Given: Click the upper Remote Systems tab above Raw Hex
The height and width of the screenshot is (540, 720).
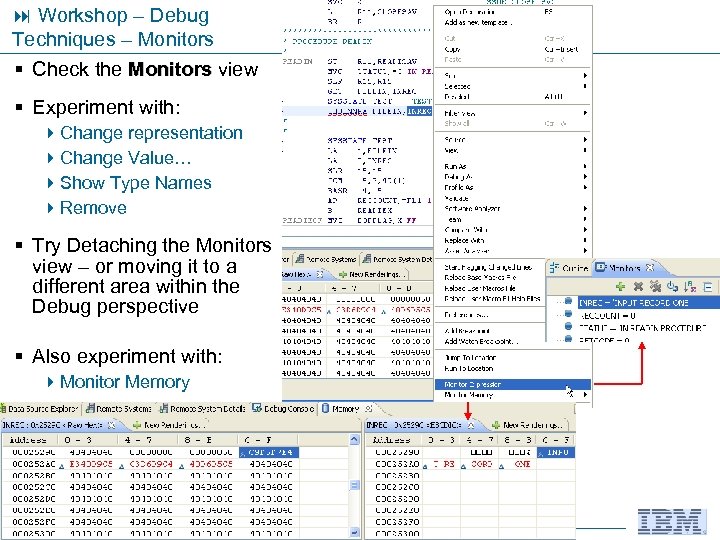Looking at the screenshot, I should point(326,259).
